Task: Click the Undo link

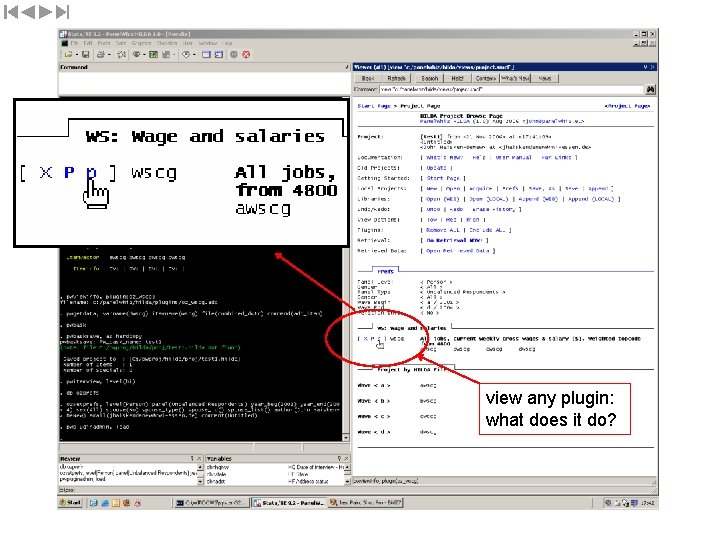Action: coord(433,209)
